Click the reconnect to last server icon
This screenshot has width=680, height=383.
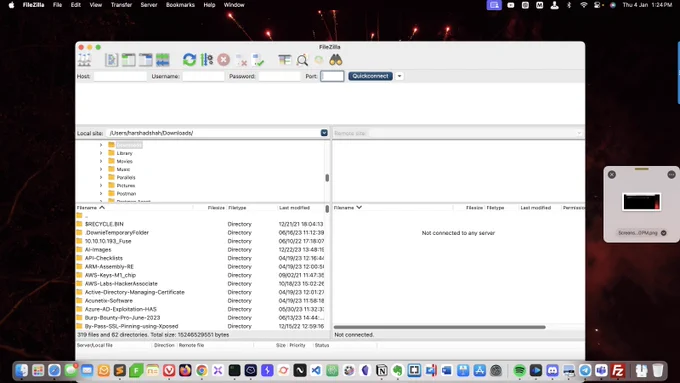click(258, 60)
